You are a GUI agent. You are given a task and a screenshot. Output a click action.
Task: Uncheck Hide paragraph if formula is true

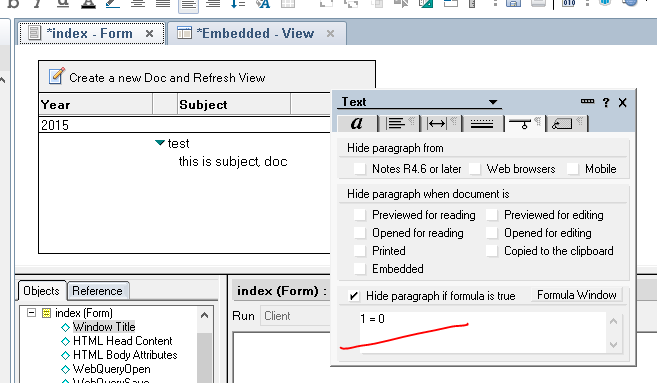(354, 296)
